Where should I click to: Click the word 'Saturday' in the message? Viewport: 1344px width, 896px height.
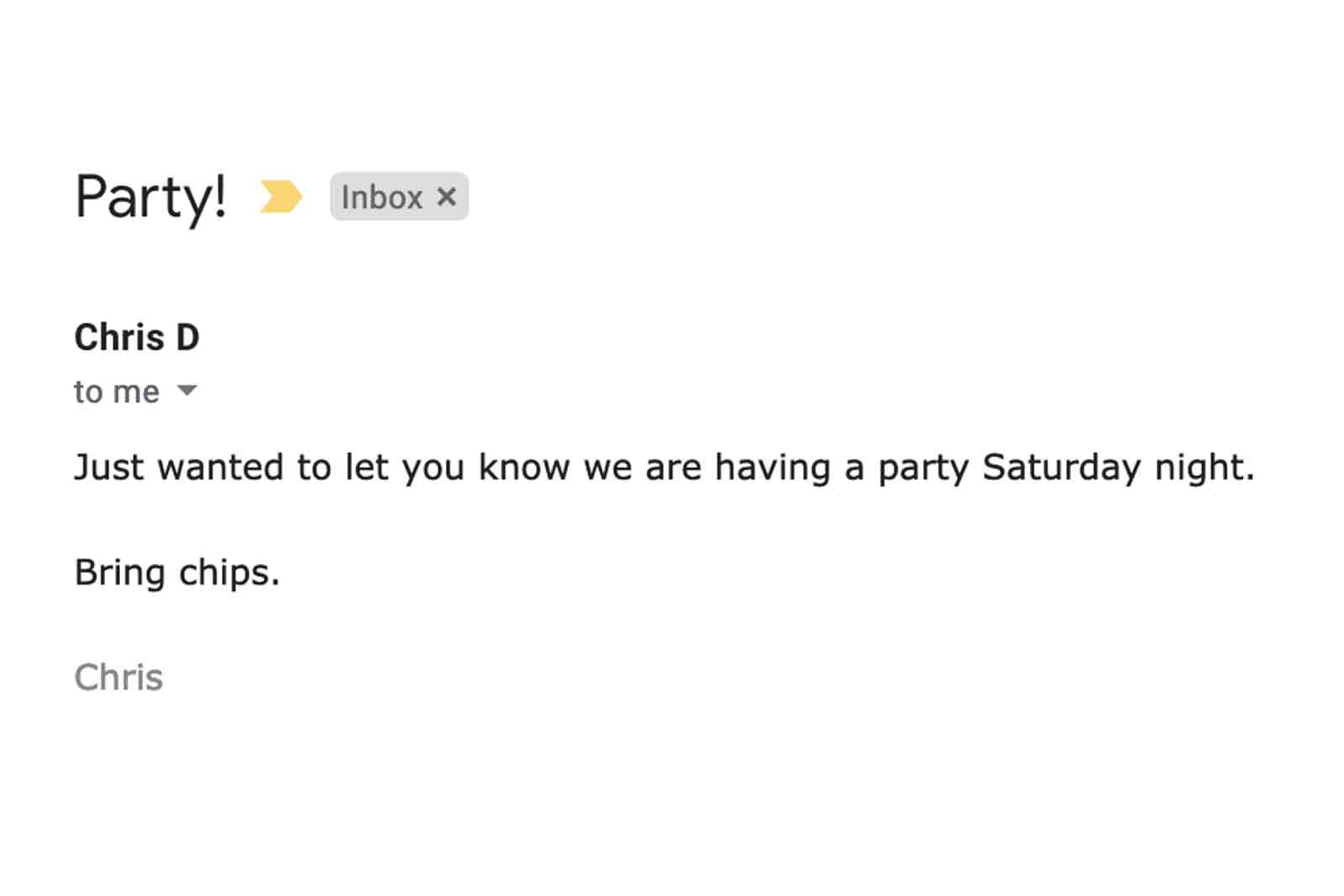coord(1062,468)
